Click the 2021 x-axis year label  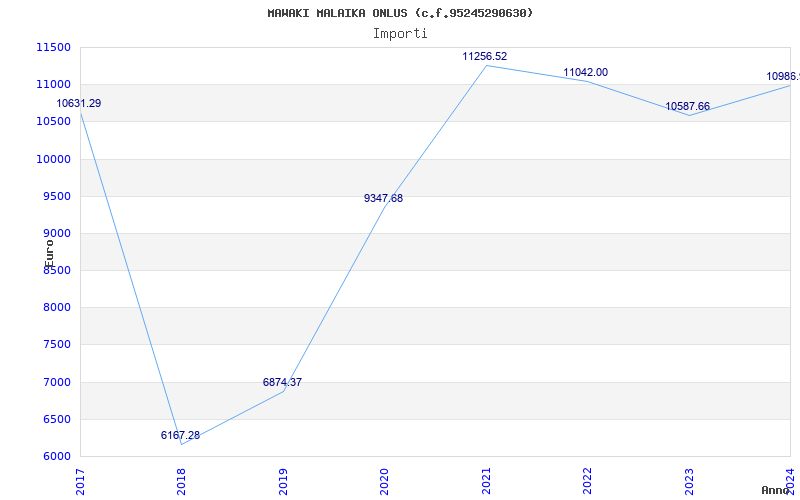pos(486,481)
